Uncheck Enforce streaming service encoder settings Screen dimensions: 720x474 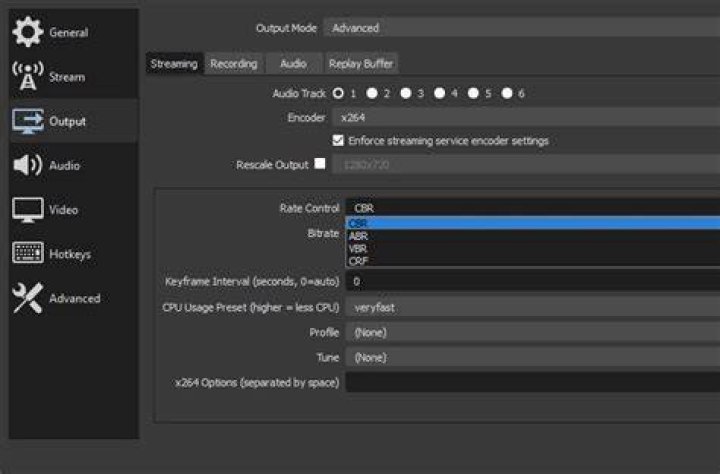pos(338,141)
